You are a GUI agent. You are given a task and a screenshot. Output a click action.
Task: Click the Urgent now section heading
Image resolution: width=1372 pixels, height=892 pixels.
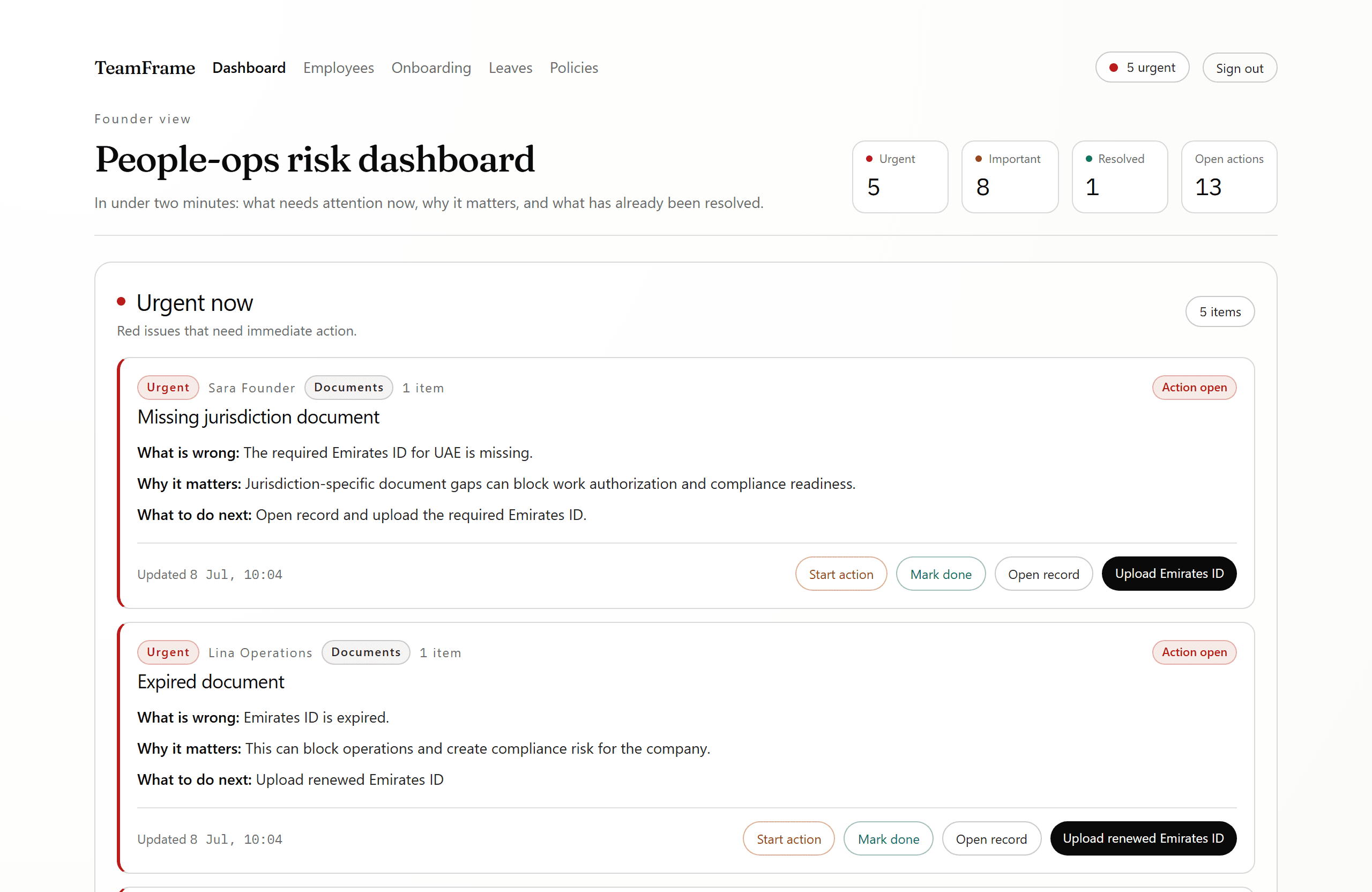click(194, 303)
